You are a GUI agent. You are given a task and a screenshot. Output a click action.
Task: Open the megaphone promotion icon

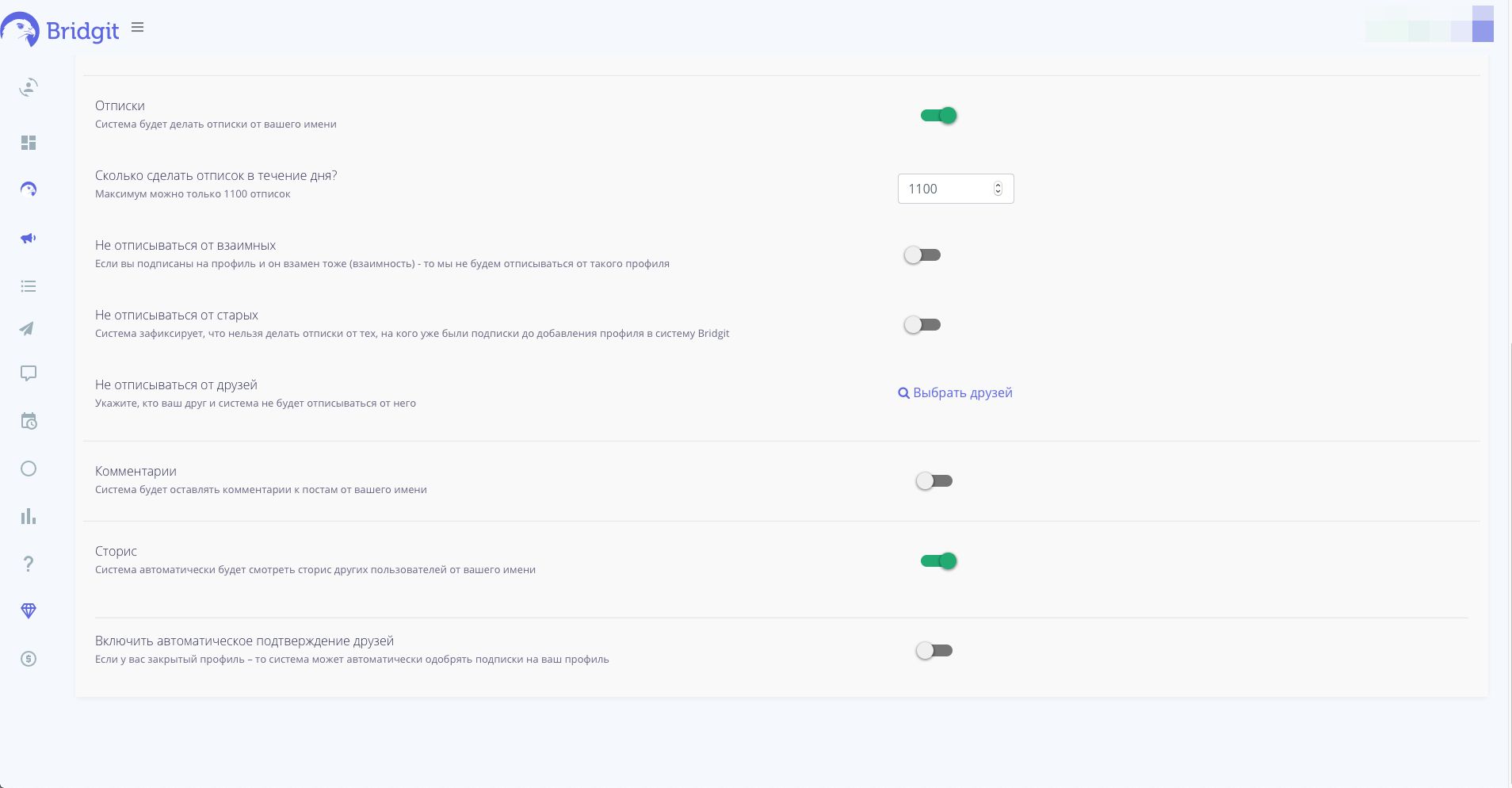pos(29,238)
